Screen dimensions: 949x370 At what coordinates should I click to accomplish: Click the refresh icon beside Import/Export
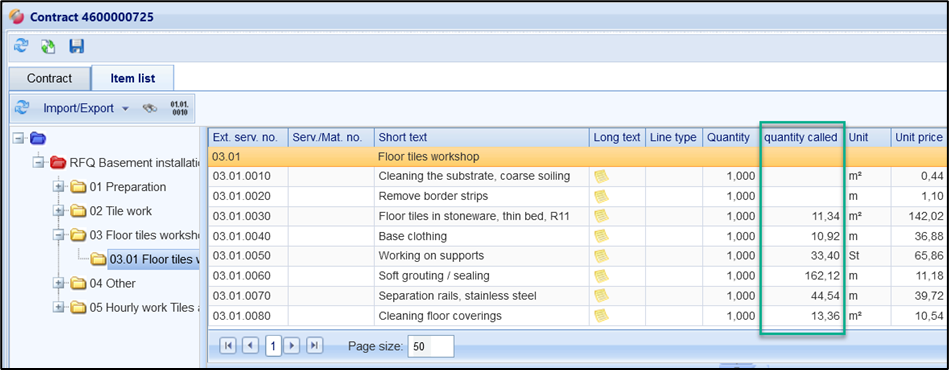tap(22, 108)
